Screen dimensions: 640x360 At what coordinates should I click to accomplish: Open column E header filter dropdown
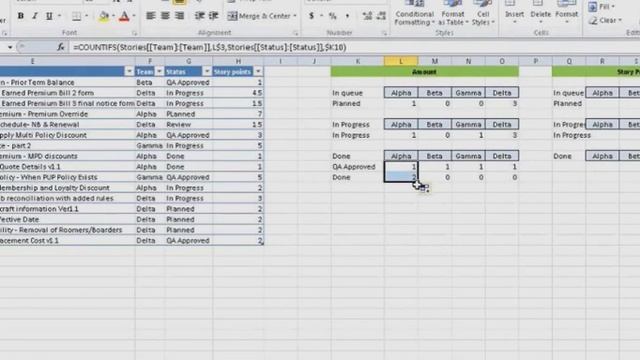(129, 71)
